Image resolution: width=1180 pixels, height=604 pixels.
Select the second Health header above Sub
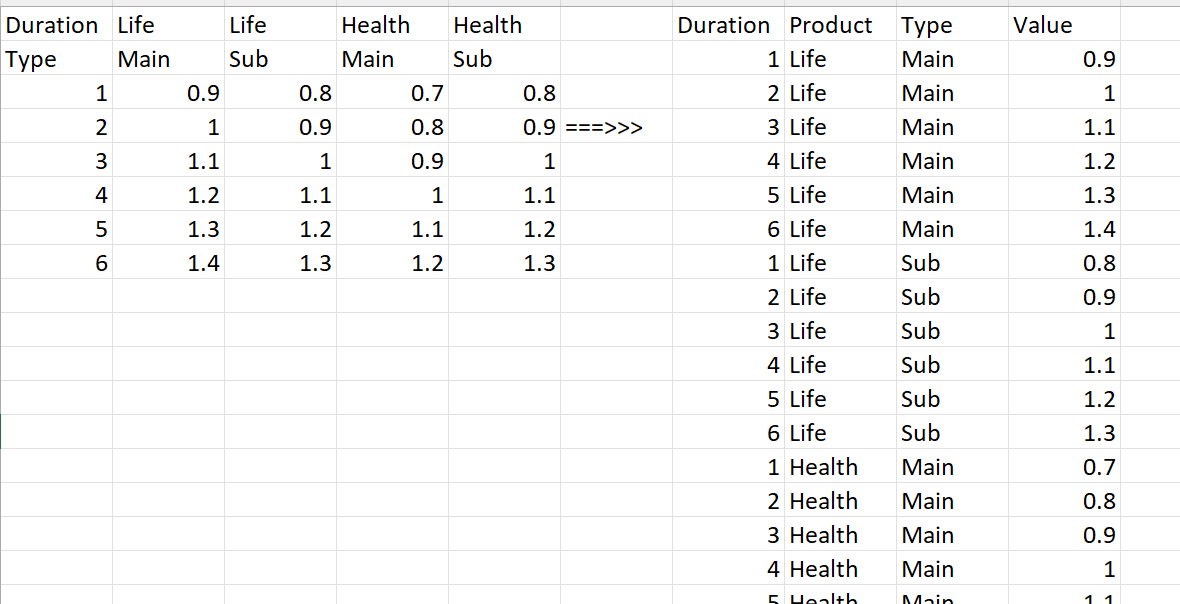pos(488,25)
